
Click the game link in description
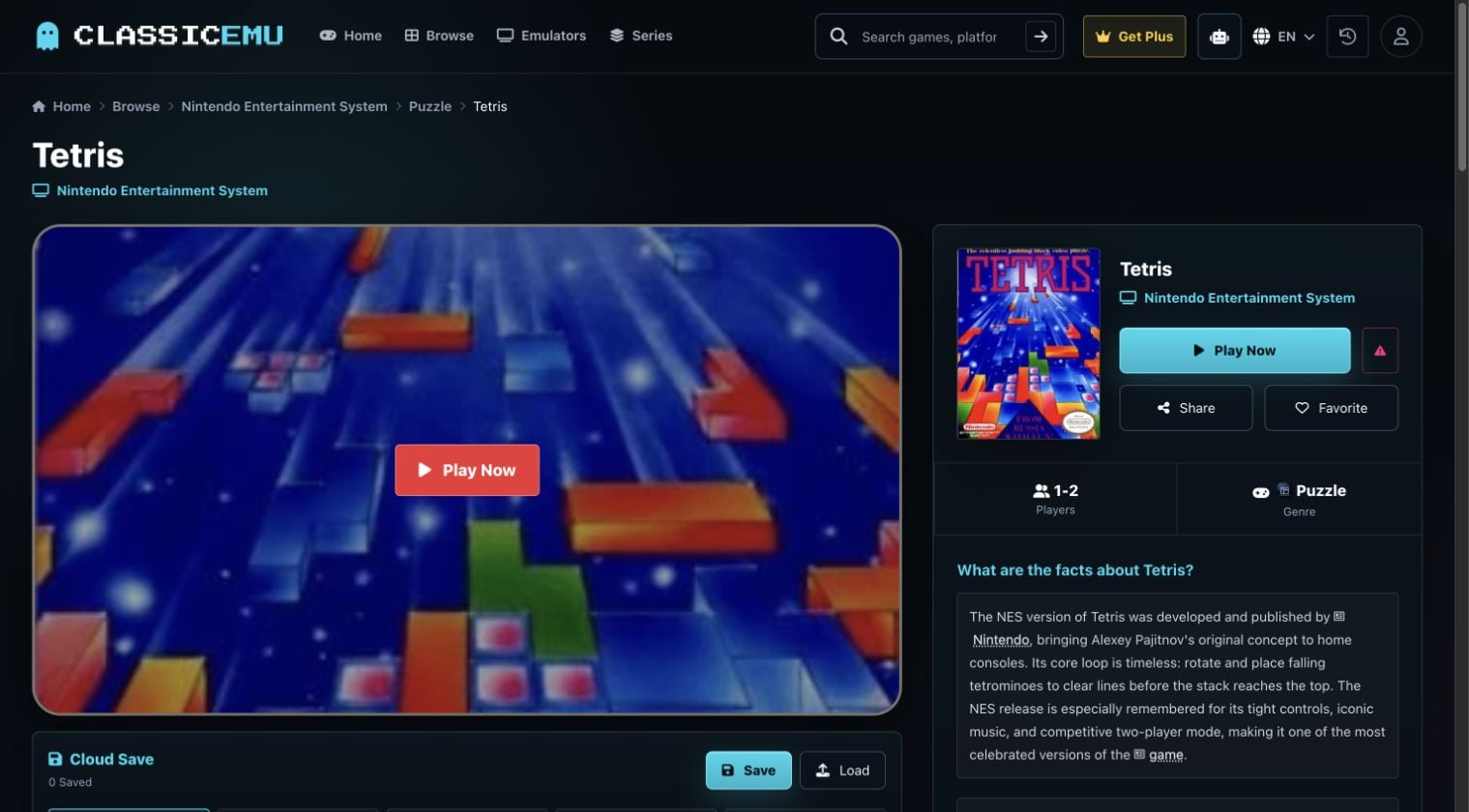point(1166,755)
